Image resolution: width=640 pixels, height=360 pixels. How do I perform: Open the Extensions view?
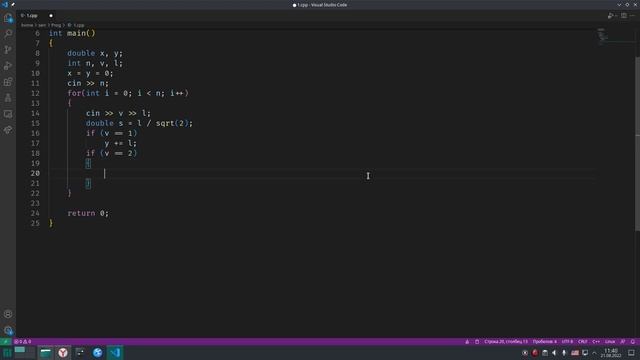[x=8, y=82]
